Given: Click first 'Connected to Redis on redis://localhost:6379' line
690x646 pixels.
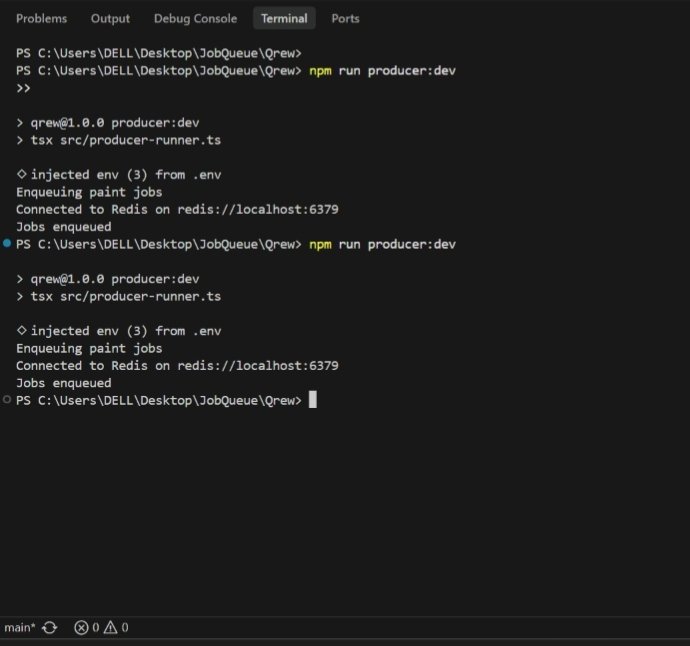Looking at the screenshot, I should (177, 209).
